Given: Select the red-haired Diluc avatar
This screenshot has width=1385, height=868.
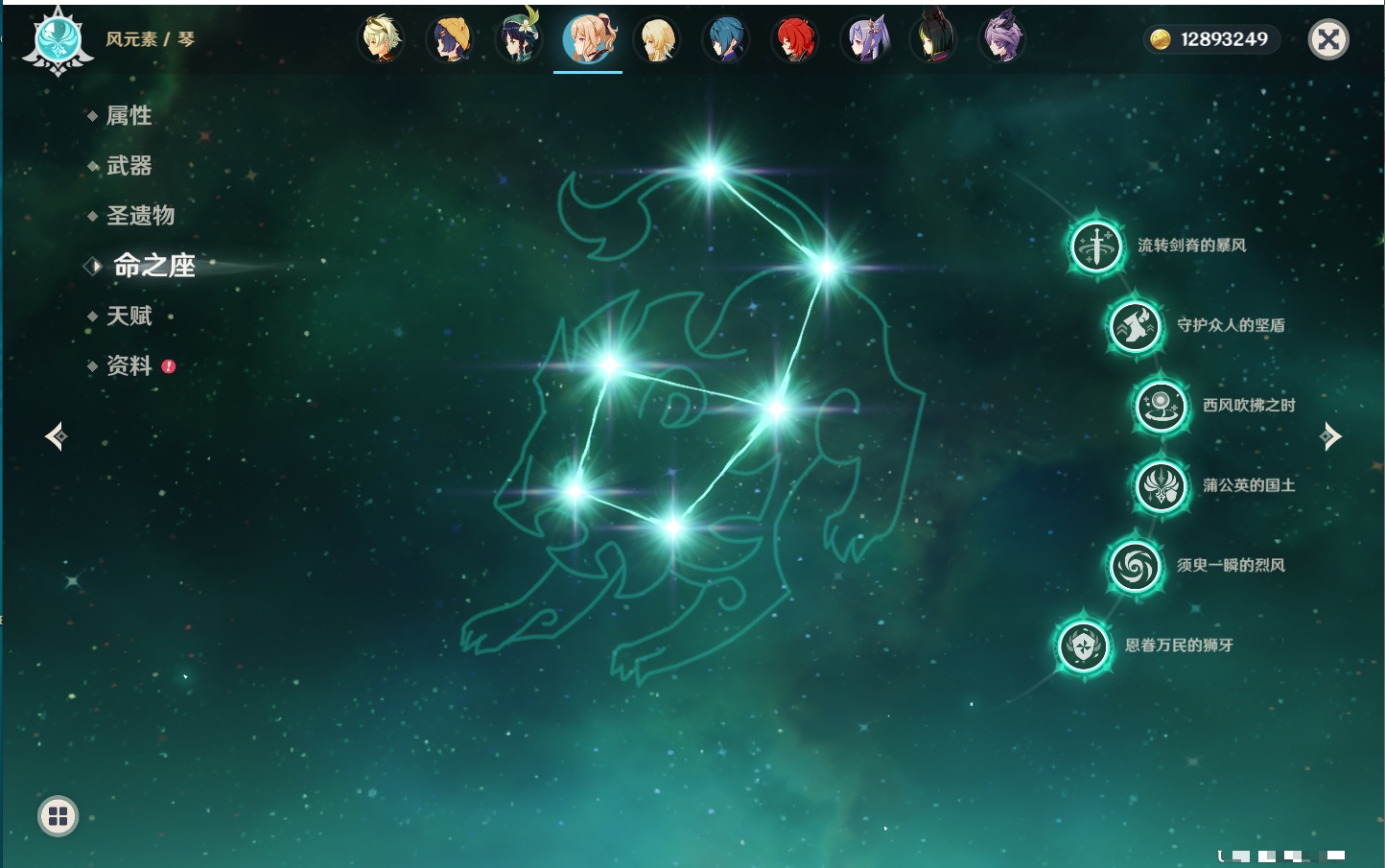Looking at the screenshot, I should tap(795, 40).
